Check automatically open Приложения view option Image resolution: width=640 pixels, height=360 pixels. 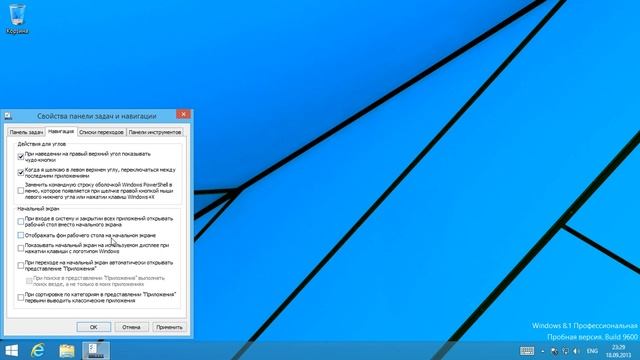[x=21, y=266]
